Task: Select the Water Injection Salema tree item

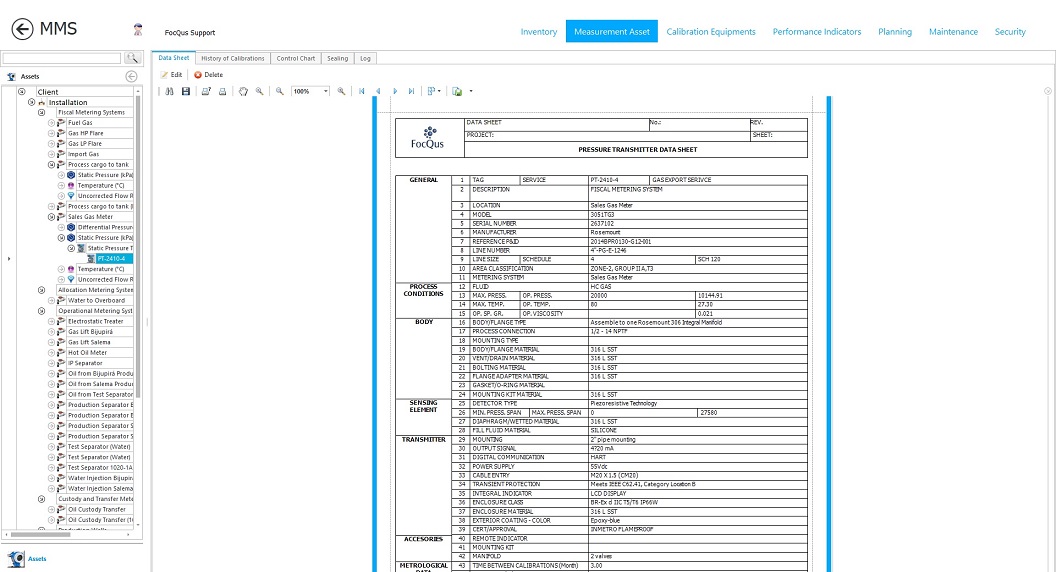Action: tap(100, 488)
